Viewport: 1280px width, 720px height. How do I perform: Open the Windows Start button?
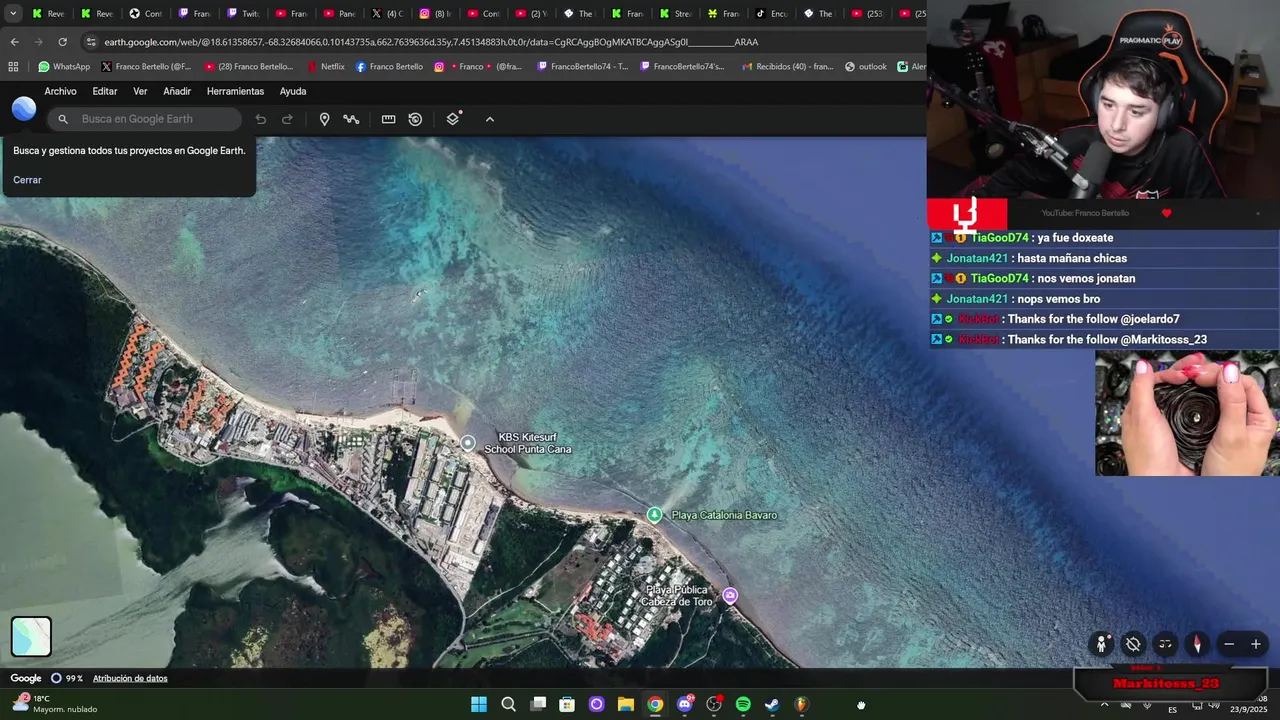[479, 704]
